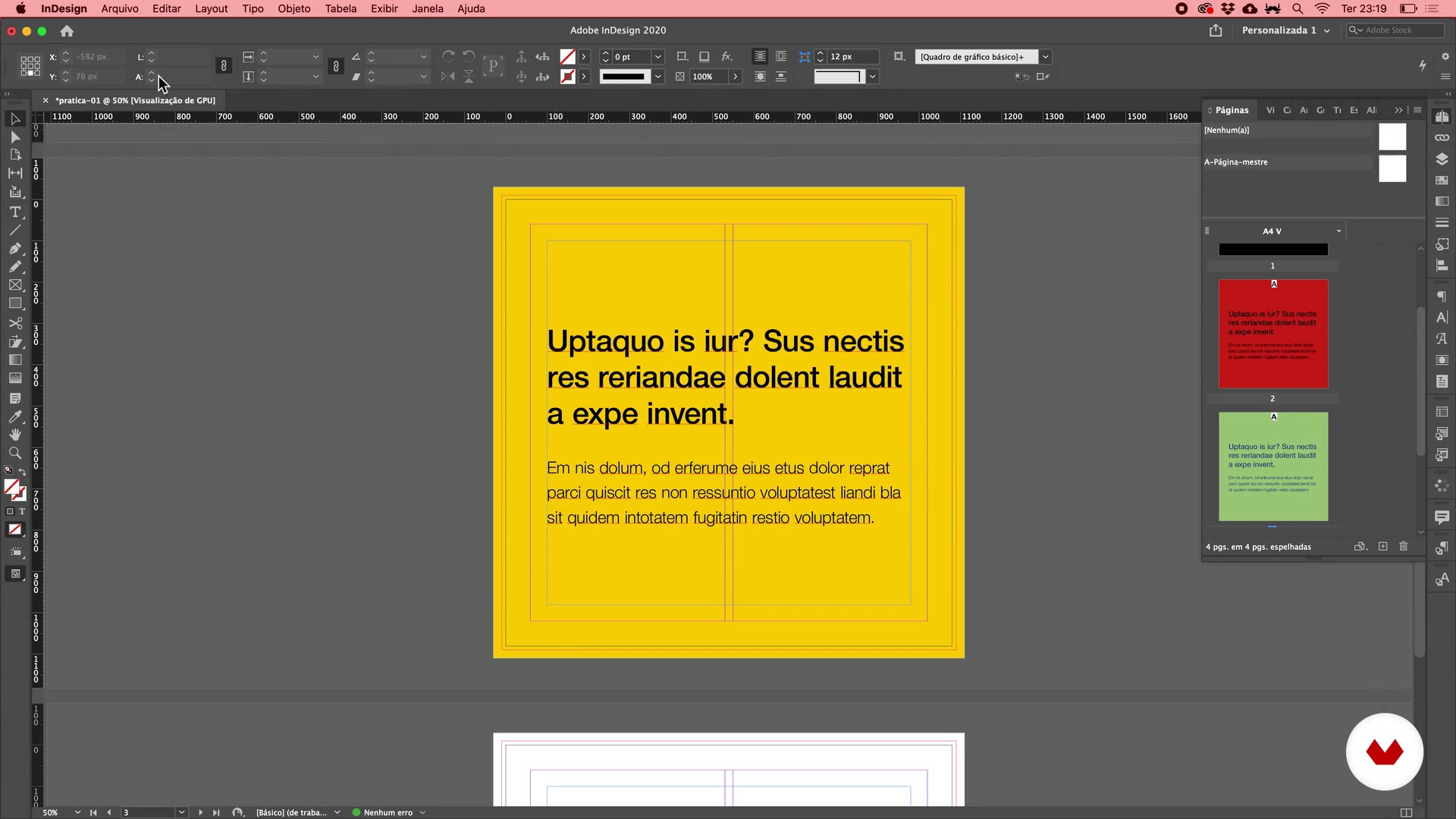Viewport: 1456px width, 819px height.
Task: Open Nenhum erro preflight status
Action: [x=388, y=812]
